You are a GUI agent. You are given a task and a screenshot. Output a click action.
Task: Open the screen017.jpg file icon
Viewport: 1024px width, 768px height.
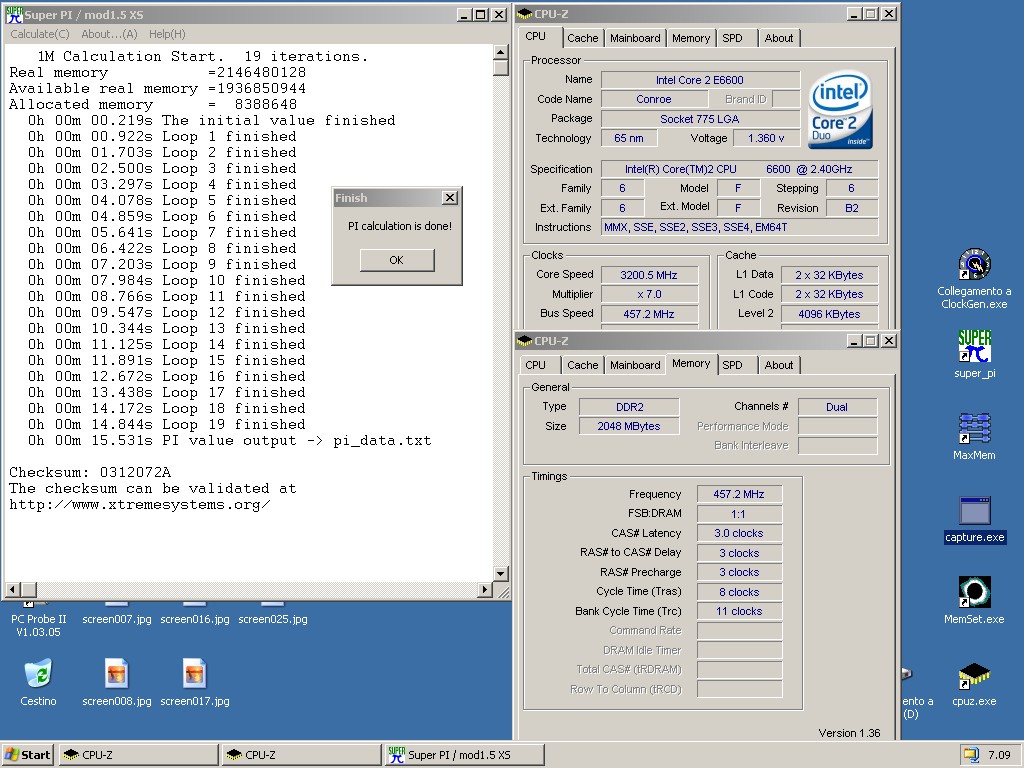[195, 674]
